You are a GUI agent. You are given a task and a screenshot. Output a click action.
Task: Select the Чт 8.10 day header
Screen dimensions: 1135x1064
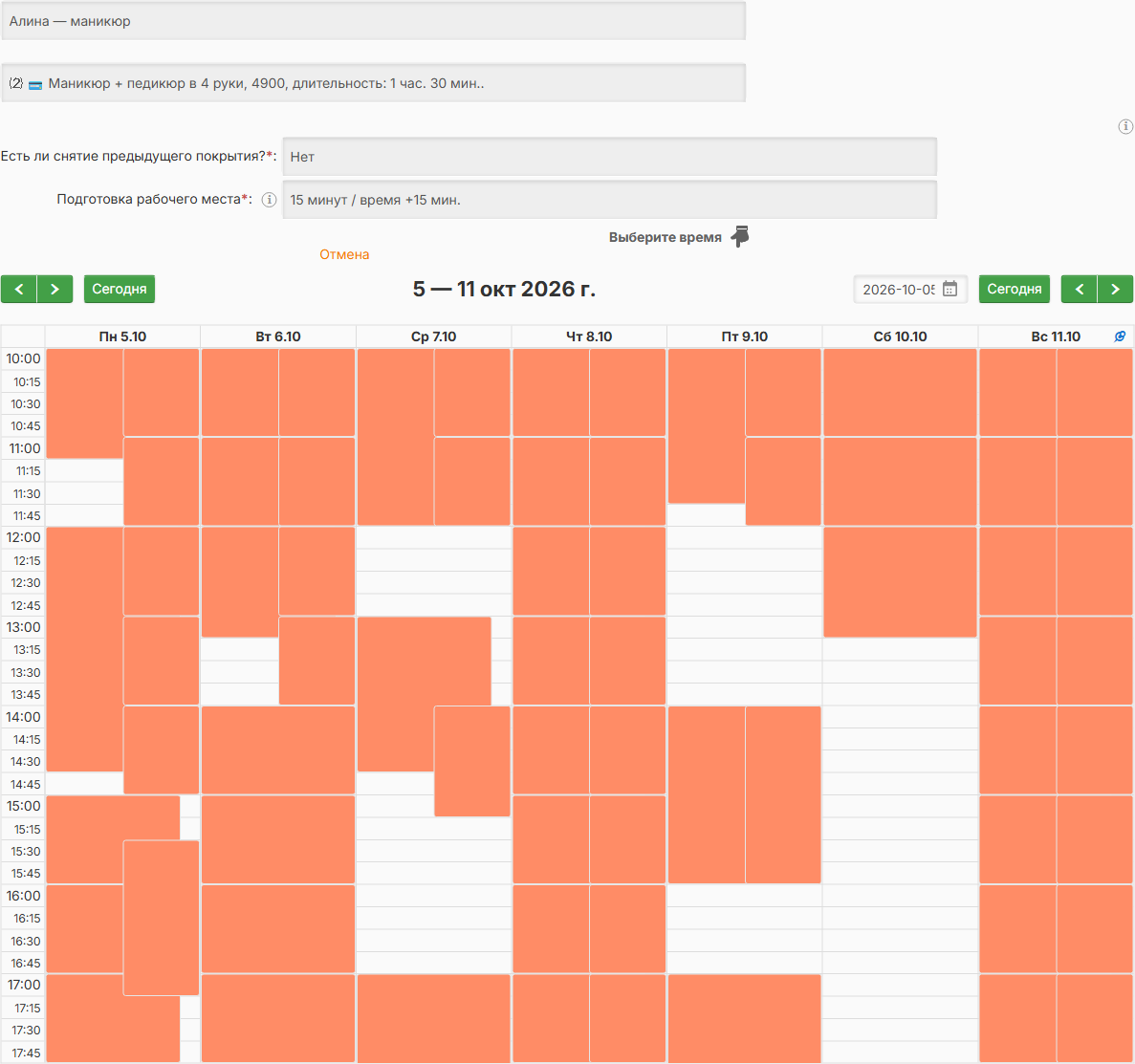pyautogui.click(x=589, y=337)
